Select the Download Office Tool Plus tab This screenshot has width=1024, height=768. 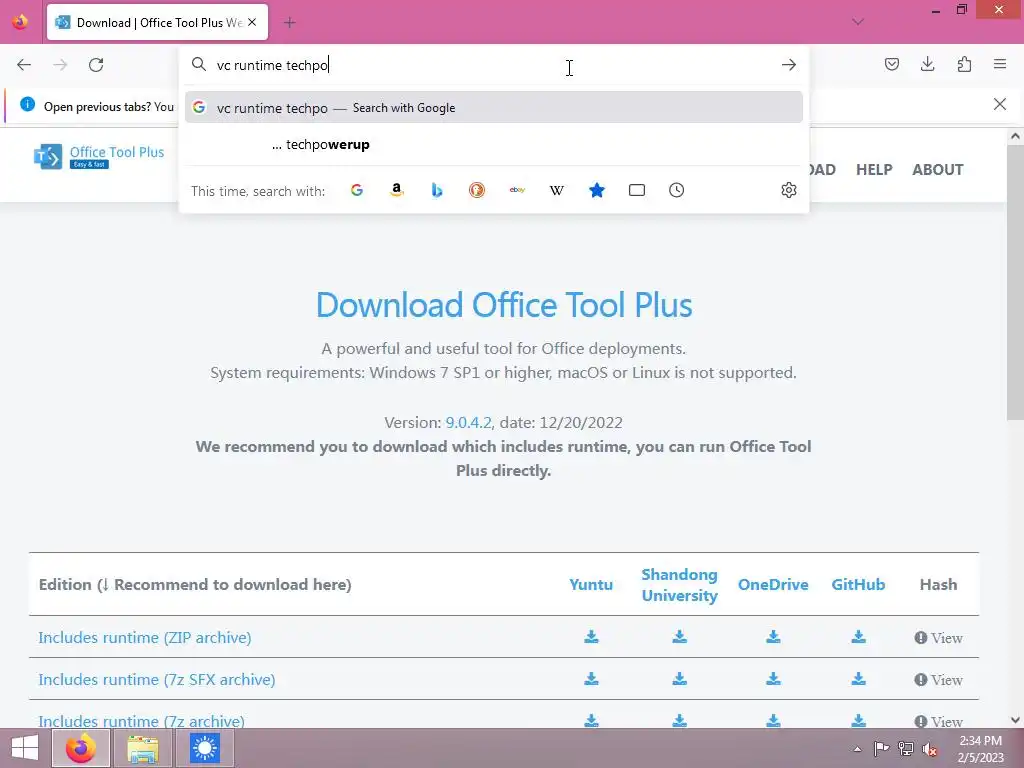pyautogui.click(x=157, y=22)
